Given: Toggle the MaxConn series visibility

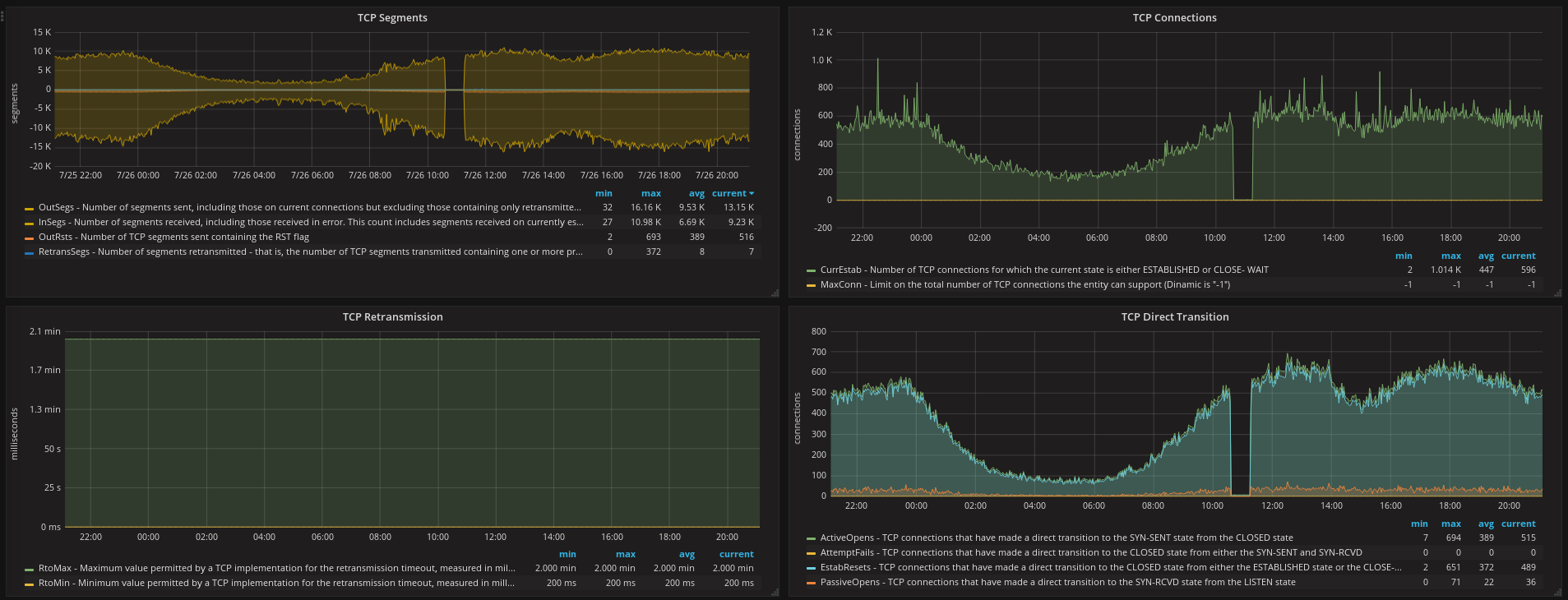Looking at the screenshot, I should click(1025, 284).
